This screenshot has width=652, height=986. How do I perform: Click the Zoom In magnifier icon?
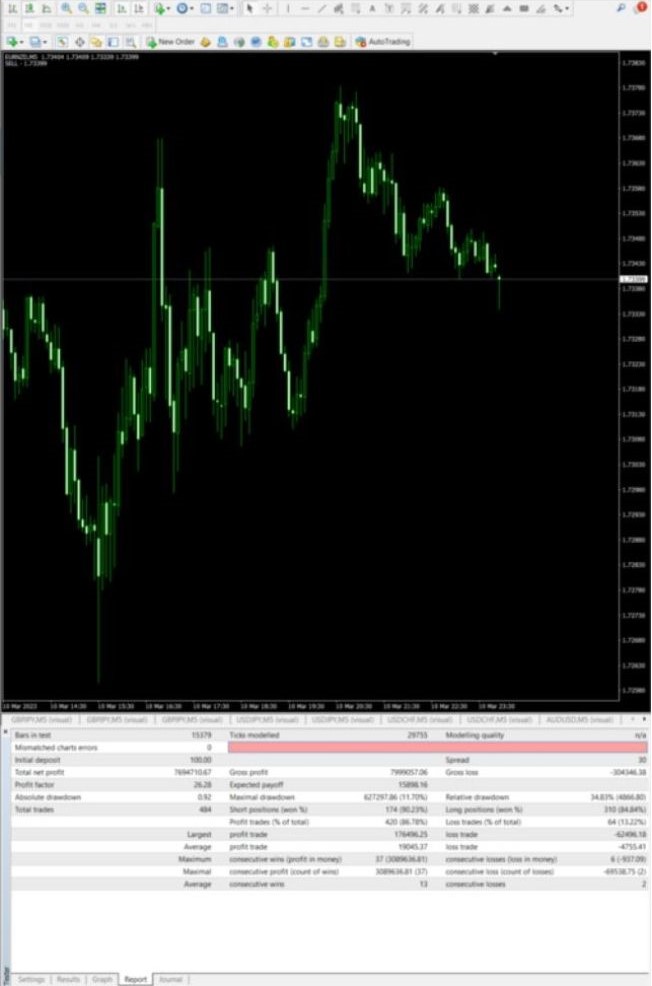(66, 8)
